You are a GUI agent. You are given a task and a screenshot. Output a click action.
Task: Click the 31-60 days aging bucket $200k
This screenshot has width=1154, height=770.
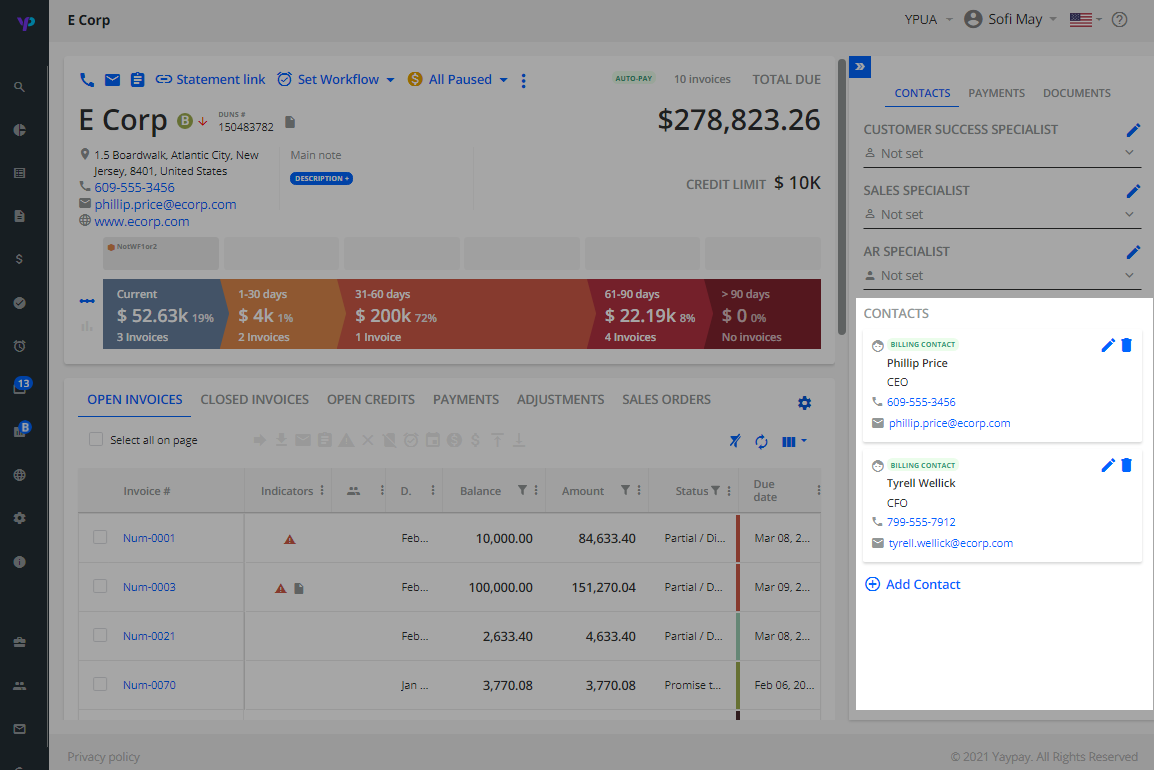(x=467, y=314)
